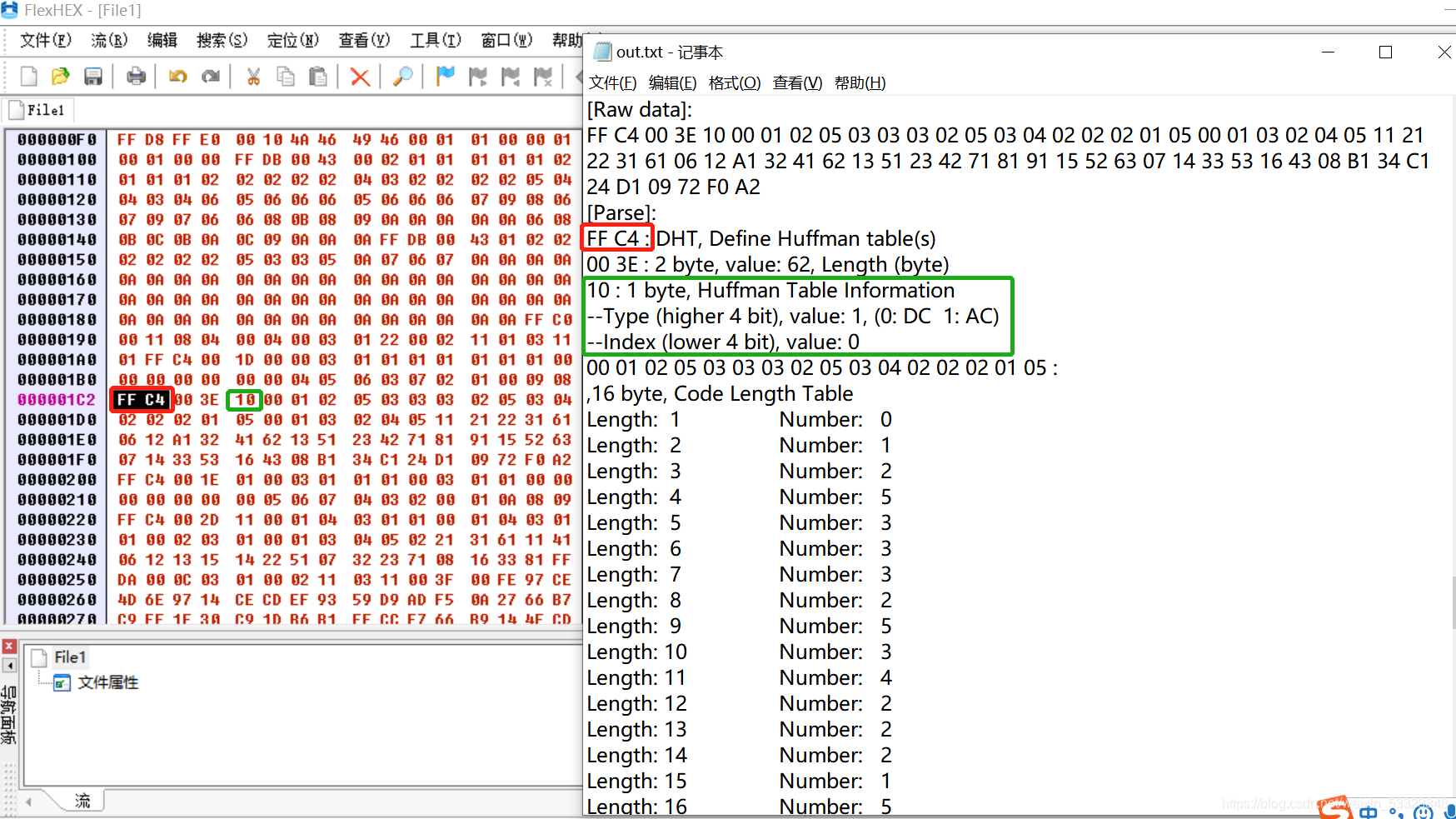The width and height of the screenshot is (1456, 819).
Task: Open Notepad 格式(O) menu
Action: (734, 82)
